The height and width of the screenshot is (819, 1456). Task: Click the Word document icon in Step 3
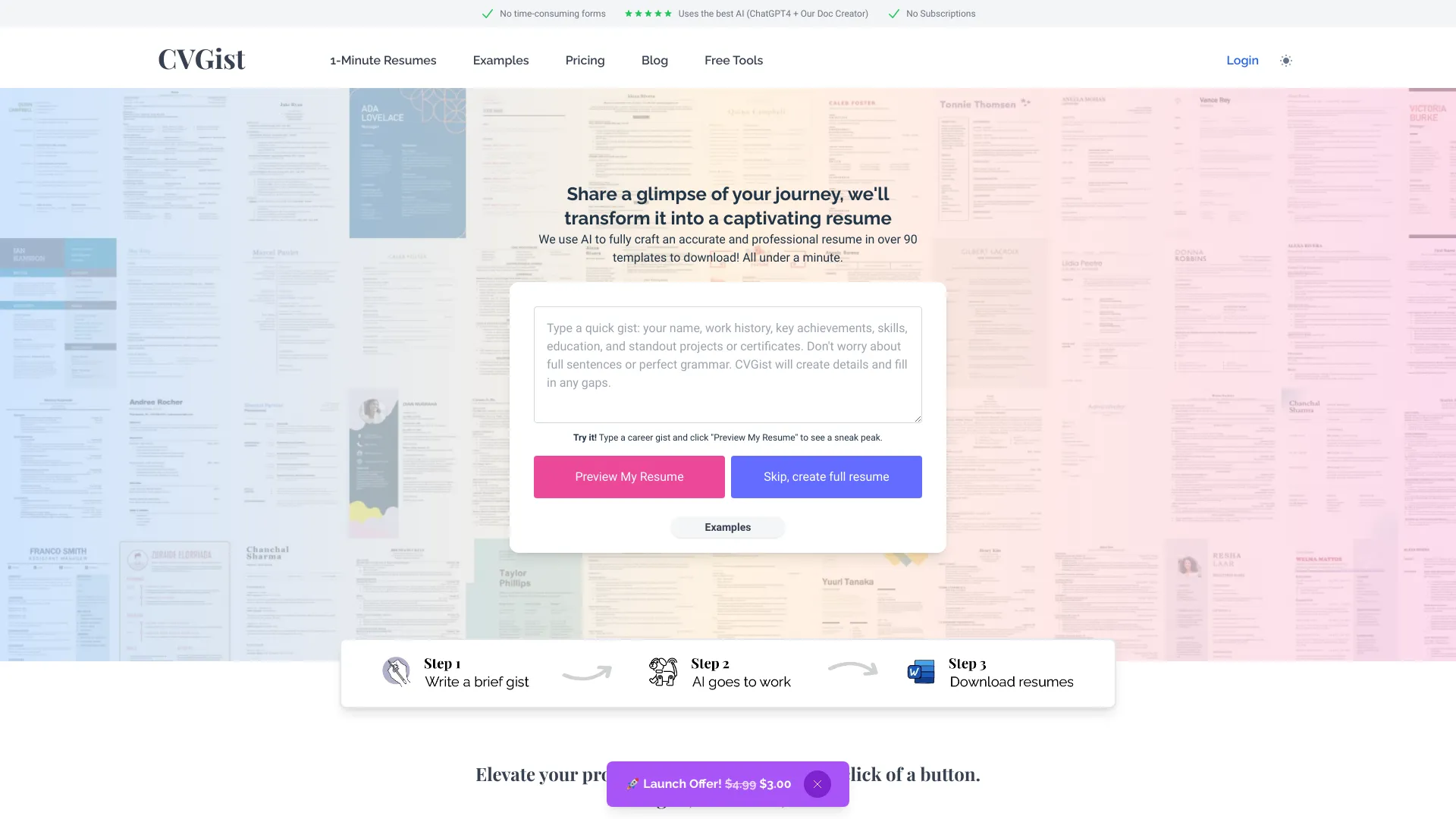pyautogui.click(x=921, y=672)
